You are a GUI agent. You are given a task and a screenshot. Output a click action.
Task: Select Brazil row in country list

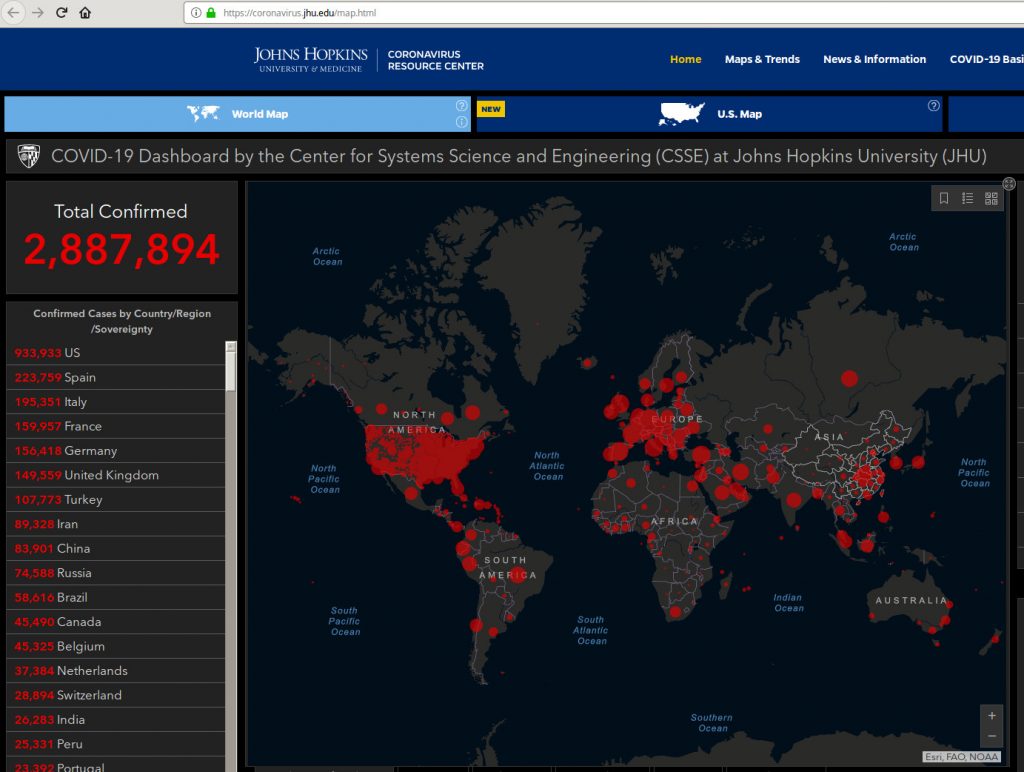click(x=116, y=597)
